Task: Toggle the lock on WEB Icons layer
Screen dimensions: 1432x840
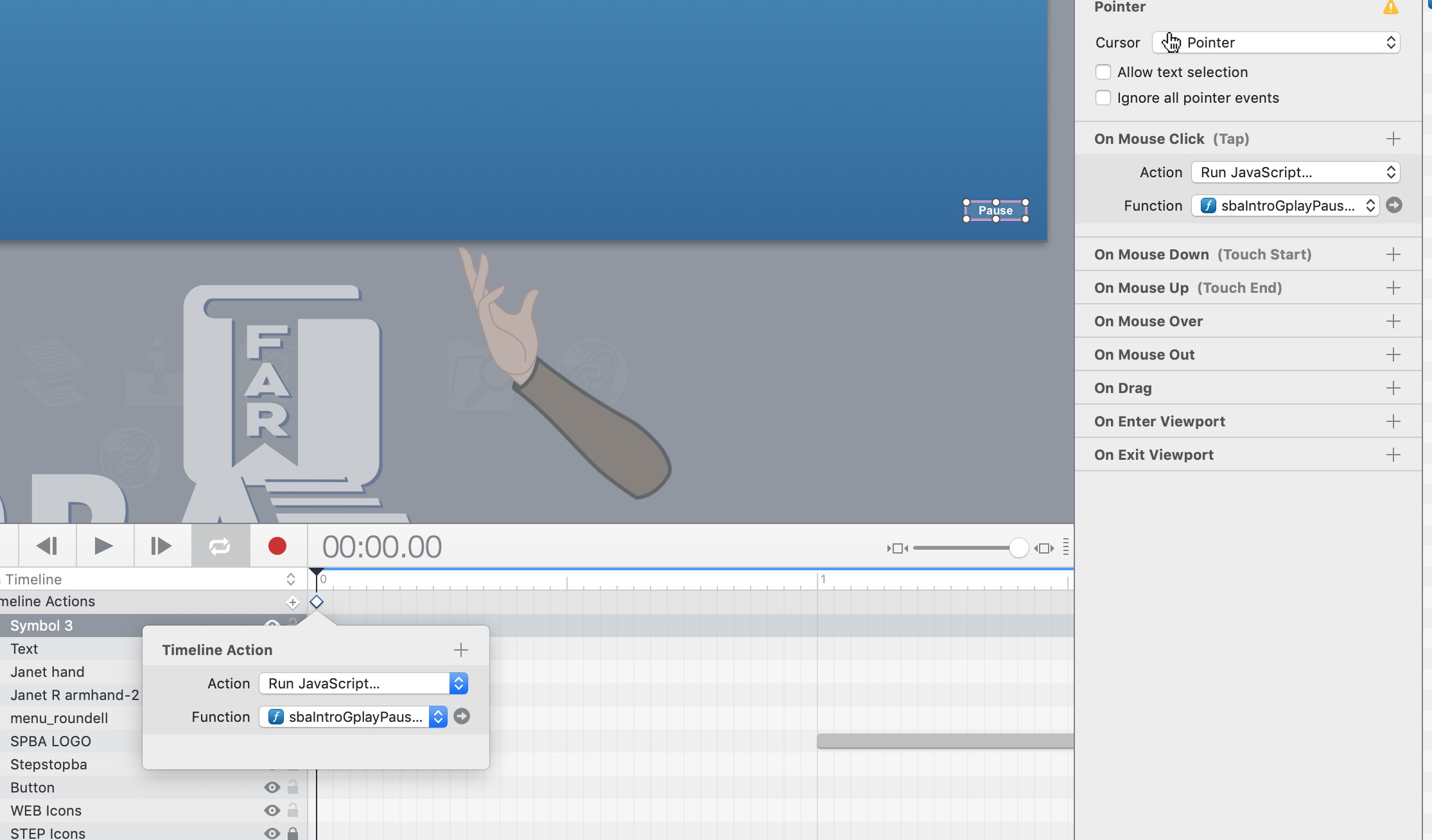Action: tap(293, 810)
